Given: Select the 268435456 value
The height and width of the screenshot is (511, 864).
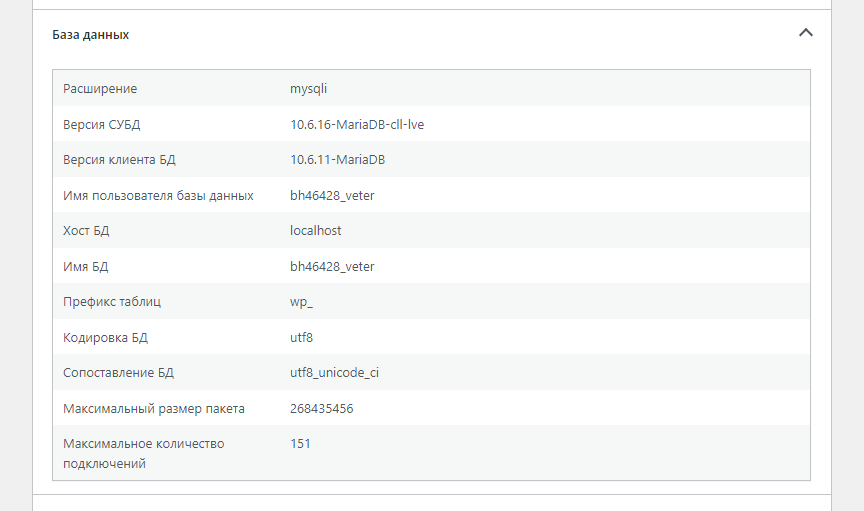Looking at the screenshot, I should click(x=322, y=408).
